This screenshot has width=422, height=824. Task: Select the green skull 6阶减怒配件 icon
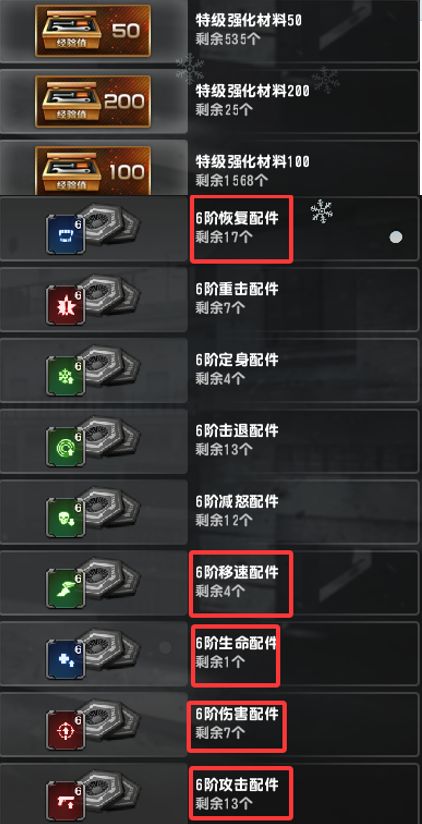[66, 519]
